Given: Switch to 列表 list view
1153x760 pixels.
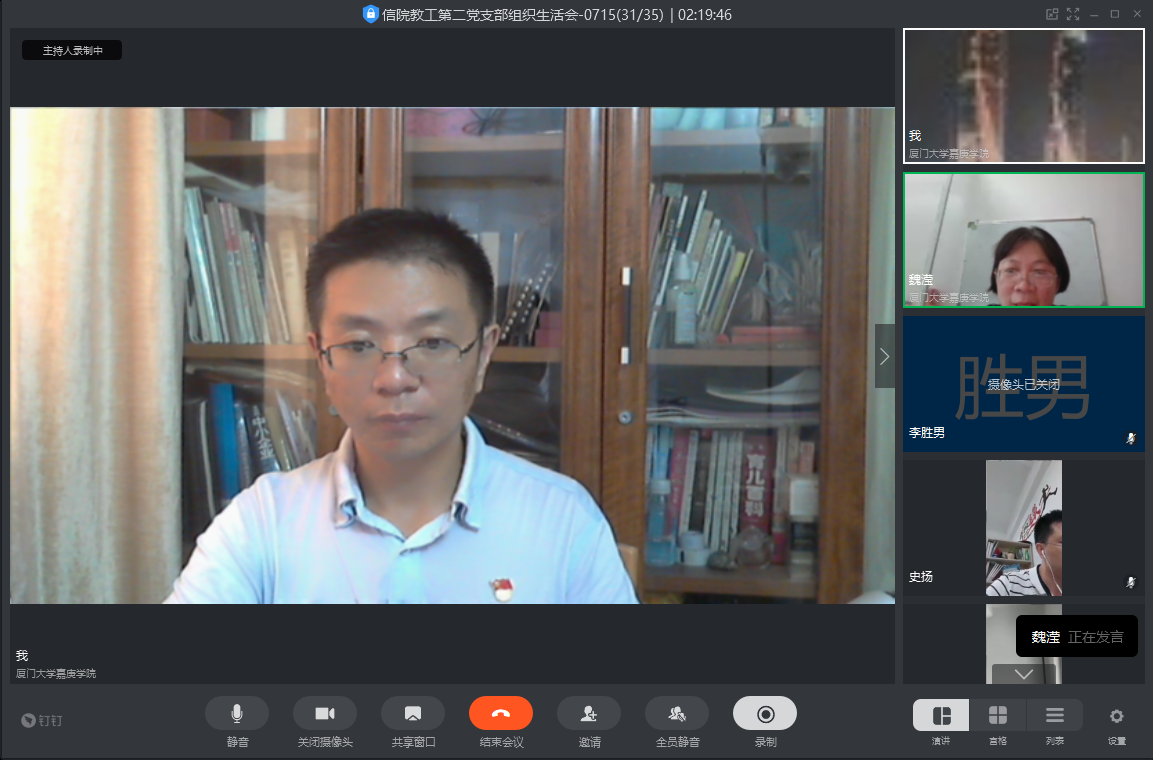Looking at the screenshot, I should click(1054, 715).
